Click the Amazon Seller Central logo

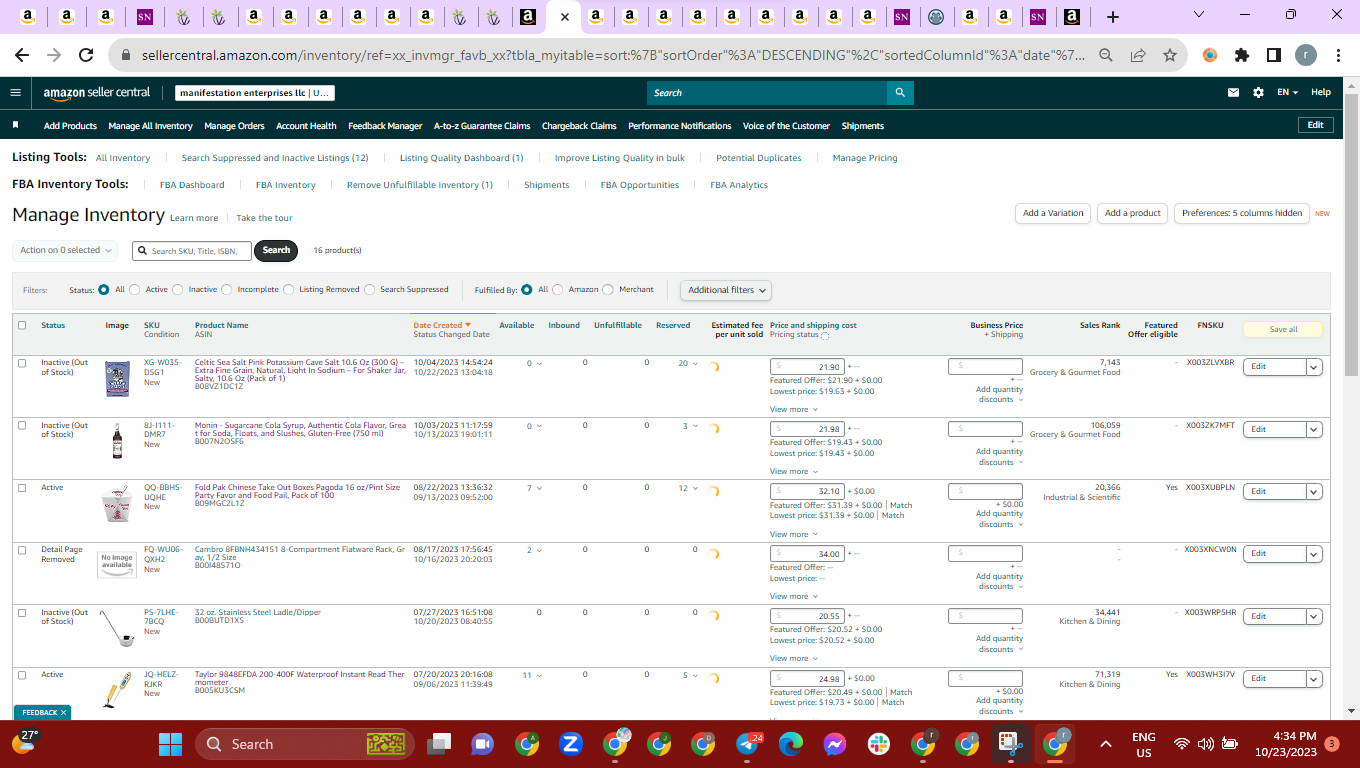tap(97, 93)
